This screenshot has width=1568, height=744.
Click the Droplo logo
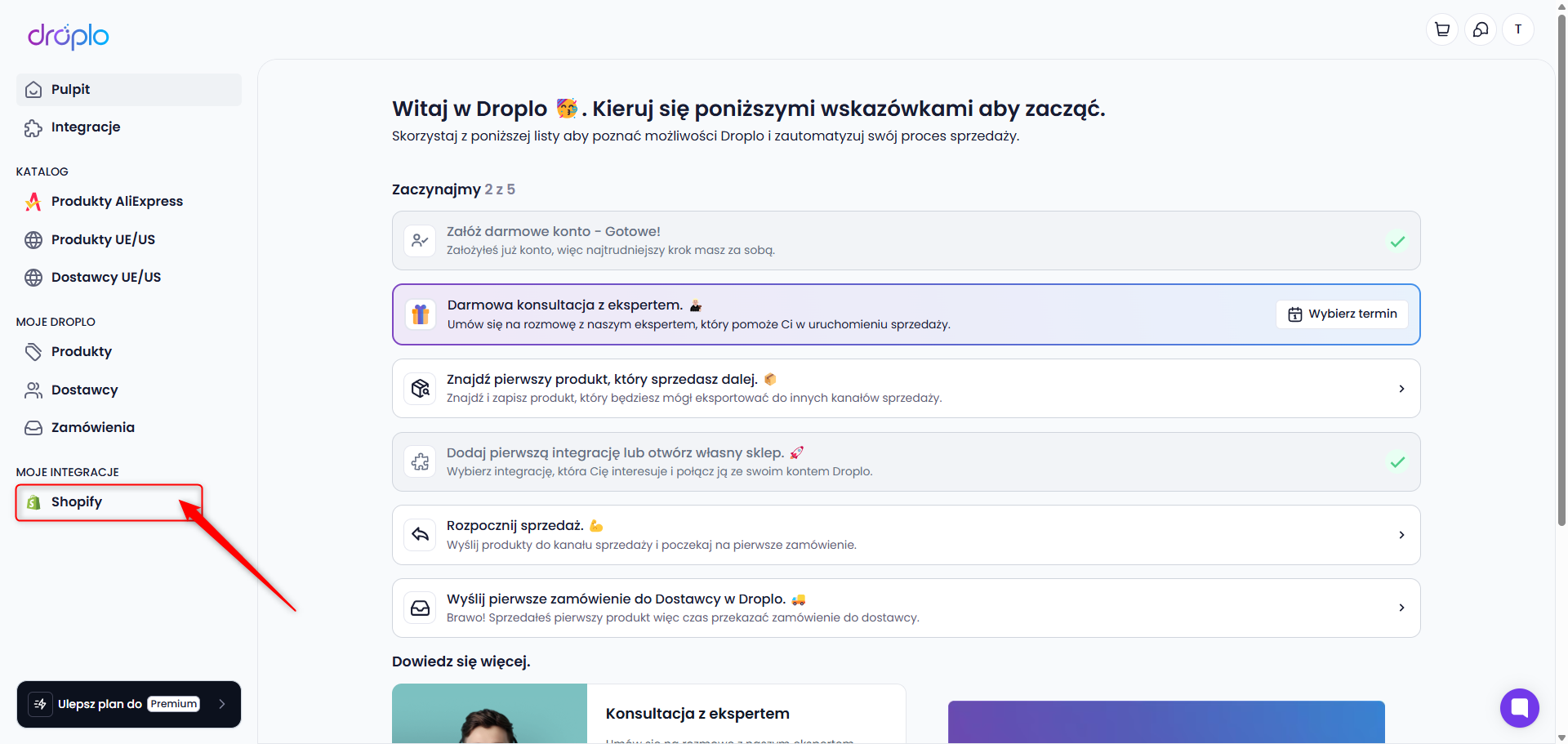[69, 35]
